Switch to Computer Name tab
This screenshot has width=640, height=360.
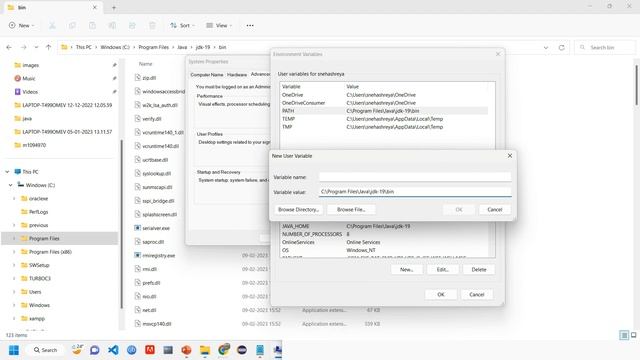click(207, 75)
